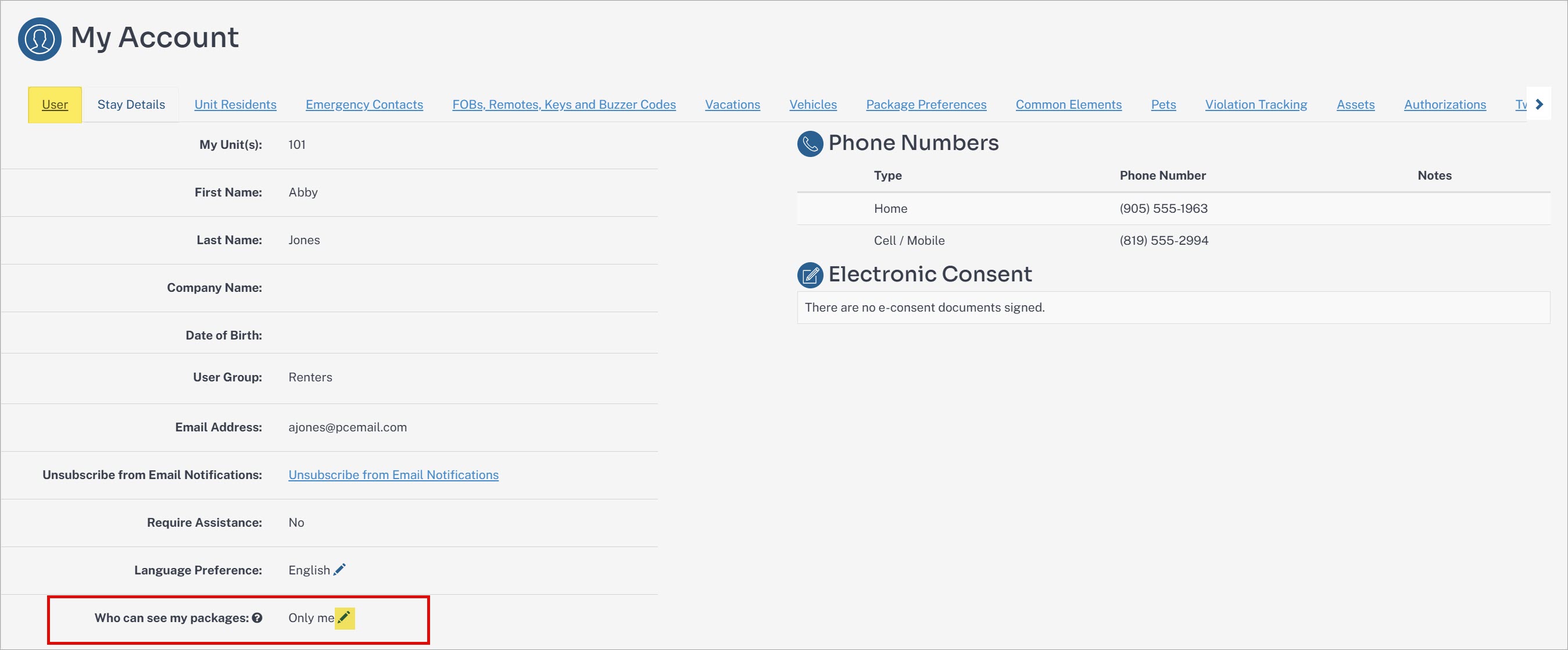The width and height of the screenshot is (1568, 650).
Task: Open the Common Elements tab
Action: [1068, 105]
